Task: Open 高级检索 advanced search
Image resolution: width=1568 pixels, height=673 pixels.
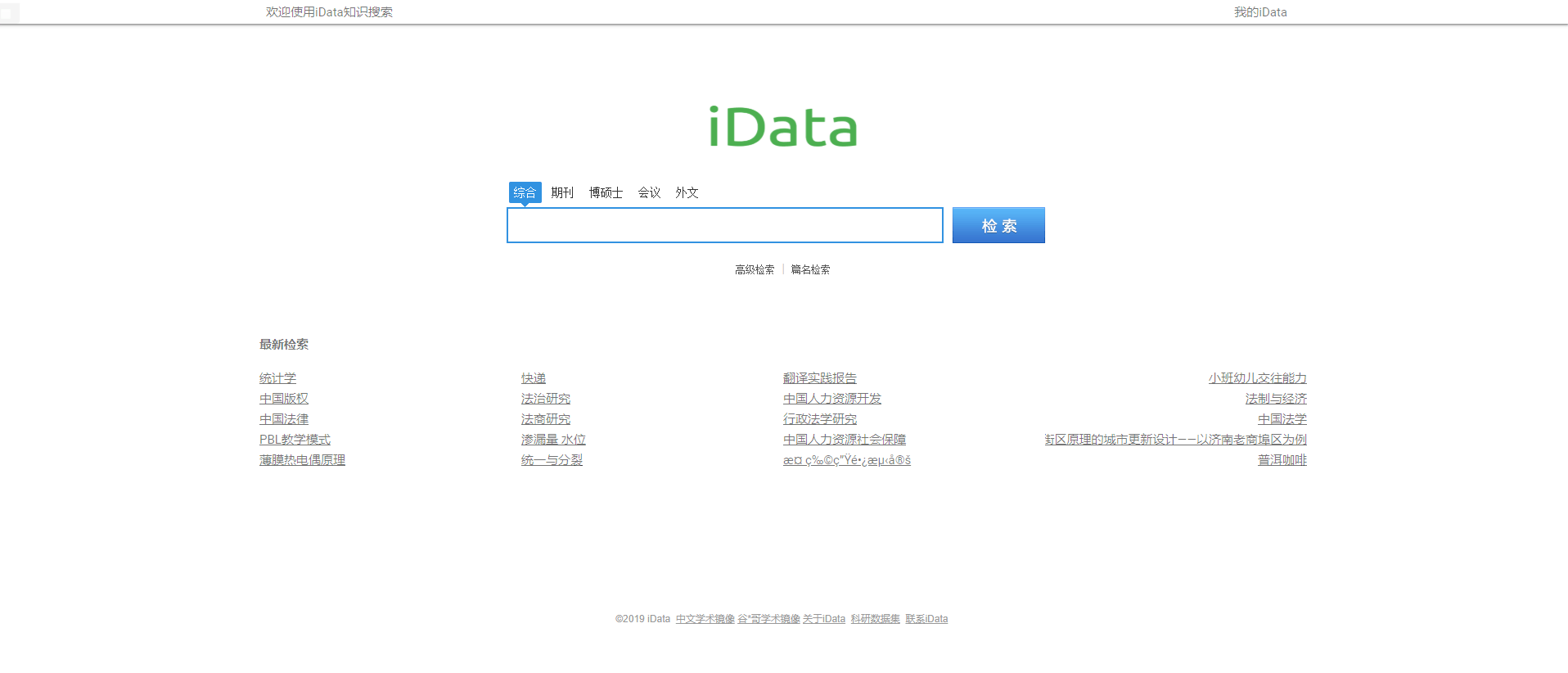Action: 754,269
